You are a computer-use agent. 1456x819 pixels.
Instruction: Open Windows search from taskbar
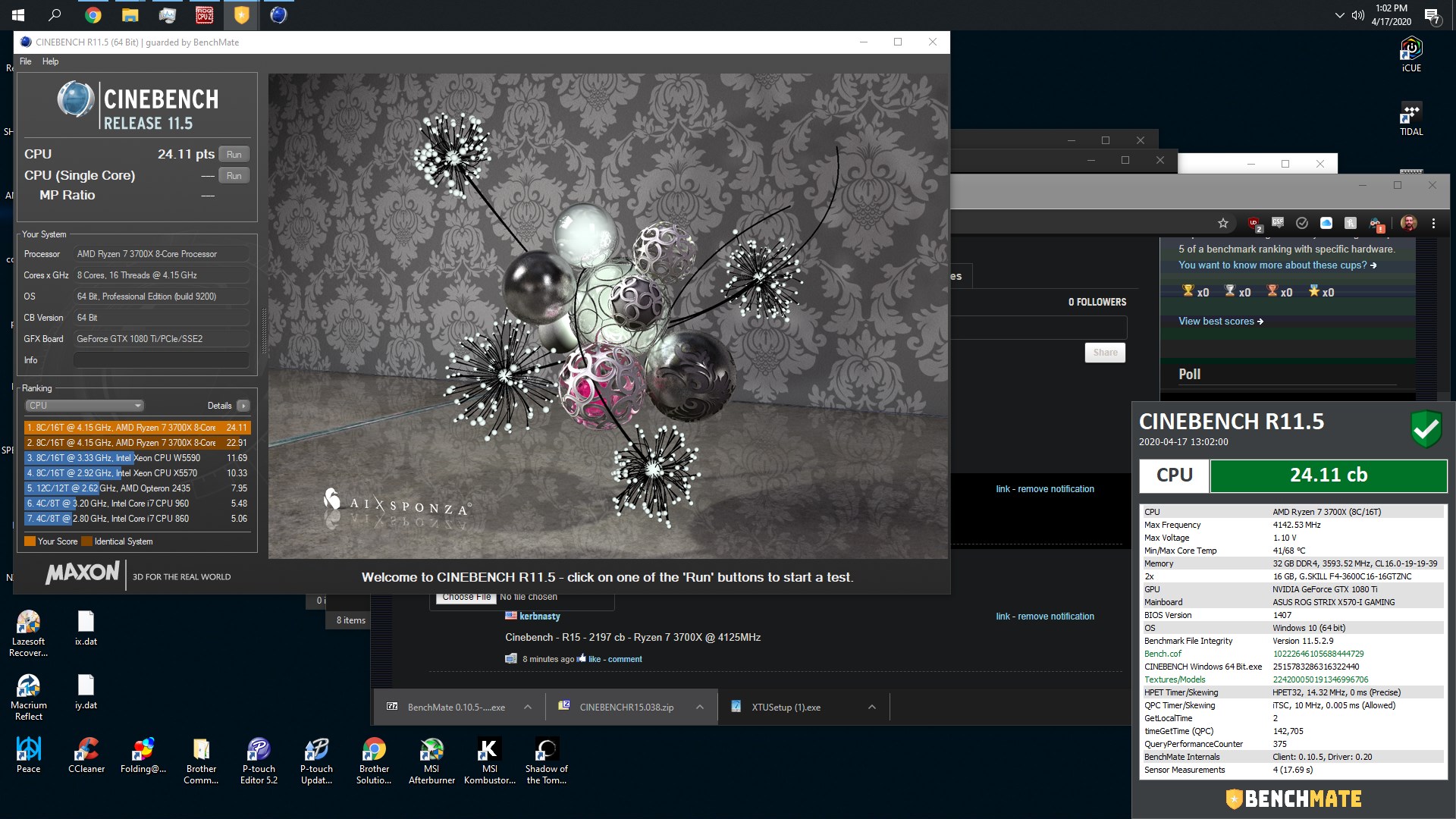point(55,15)
